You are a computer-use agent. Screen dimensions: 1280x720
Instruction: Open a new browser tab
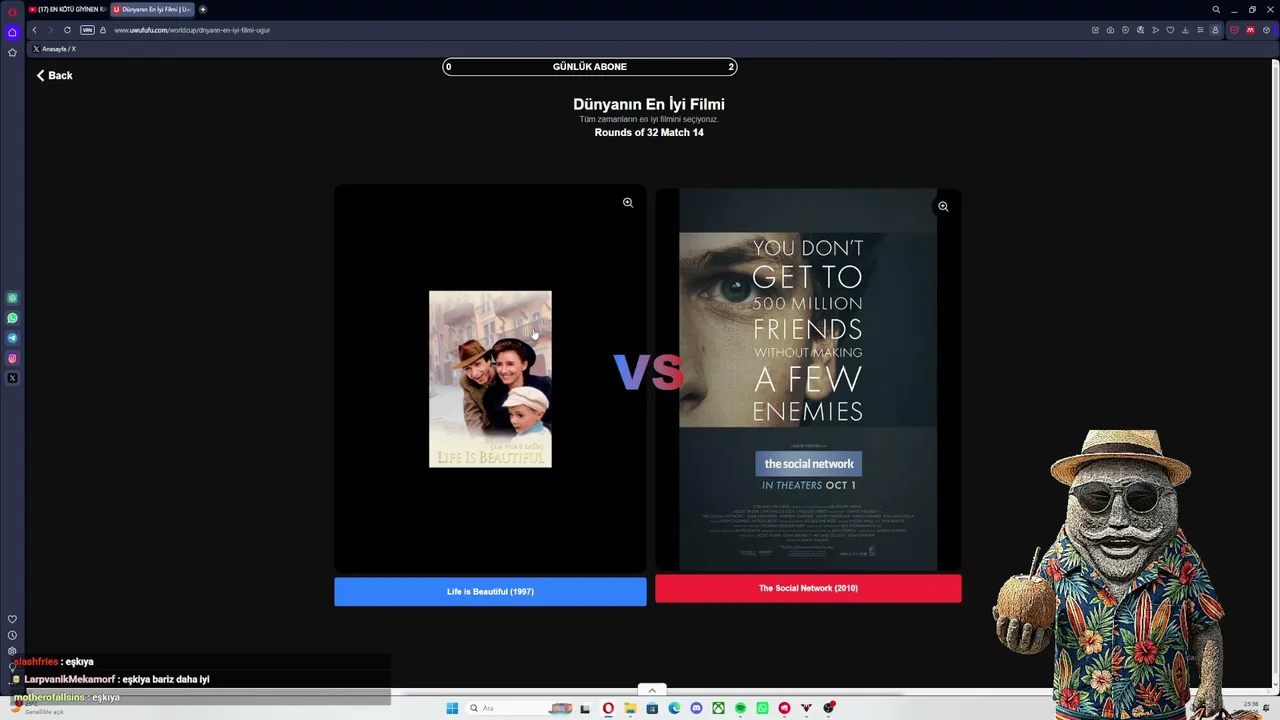point(203,9)
